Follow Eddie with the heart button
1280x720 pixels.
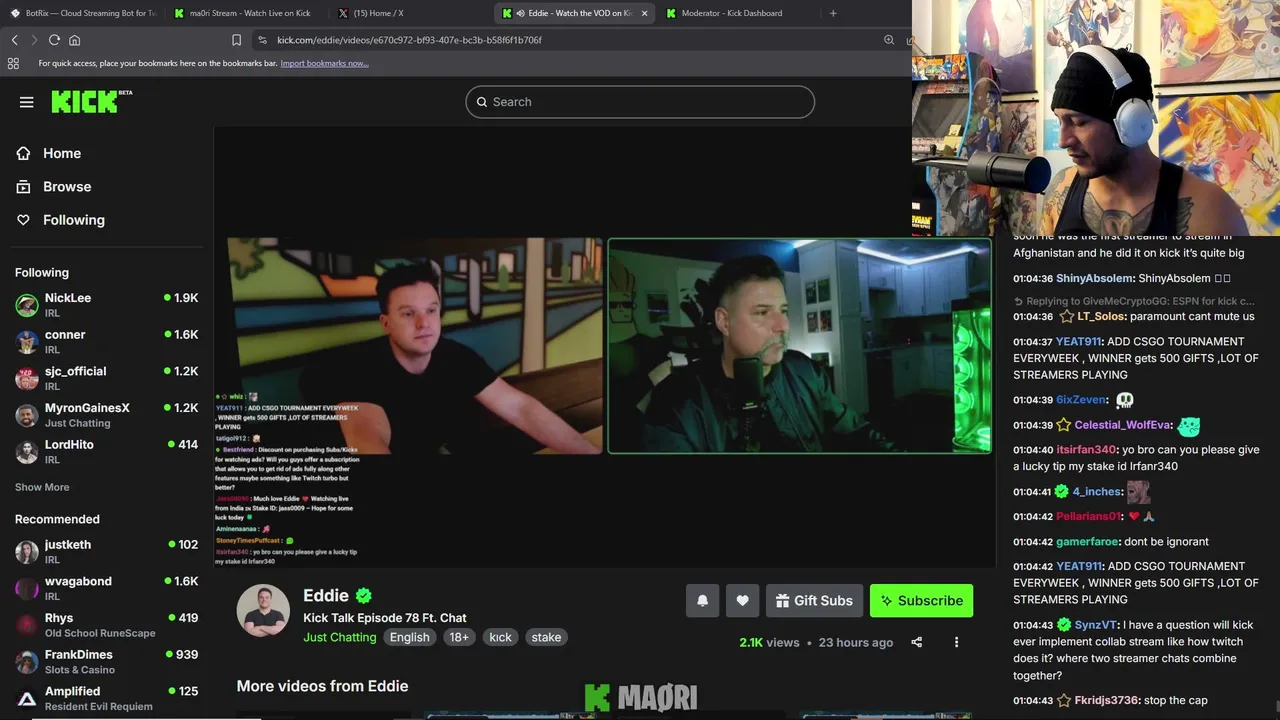click(x=742, y=601)
